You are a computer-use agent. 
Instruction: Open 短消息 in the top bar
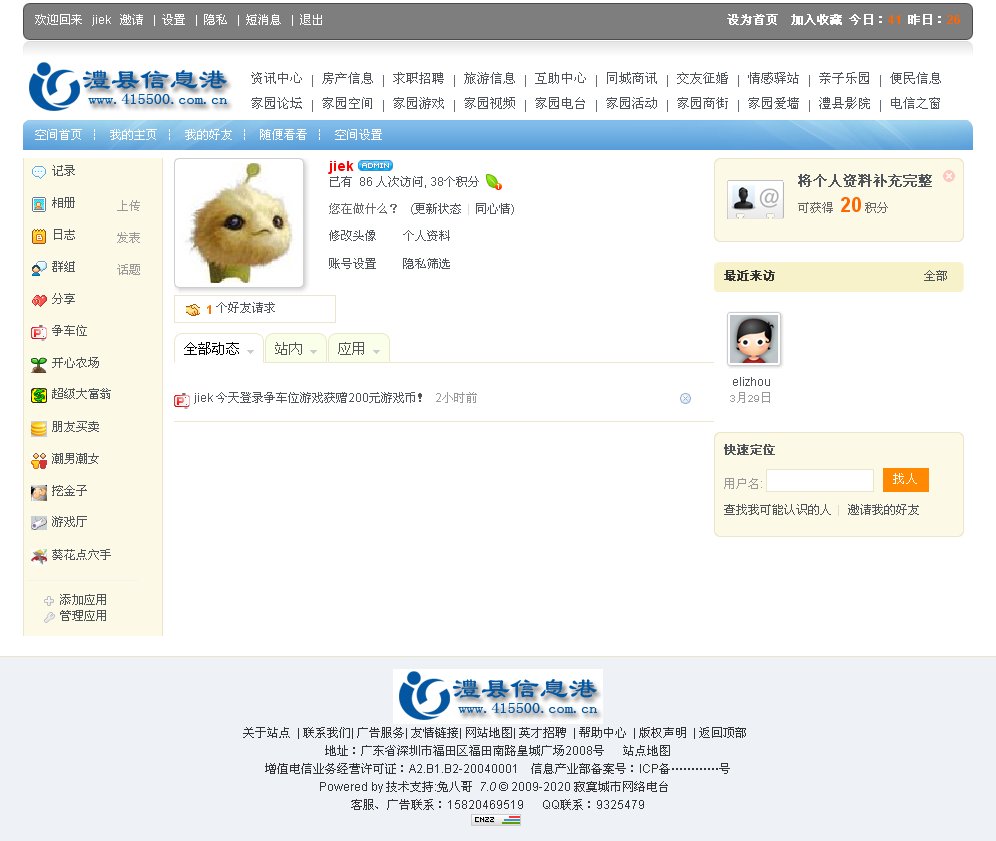pos(263,20)
